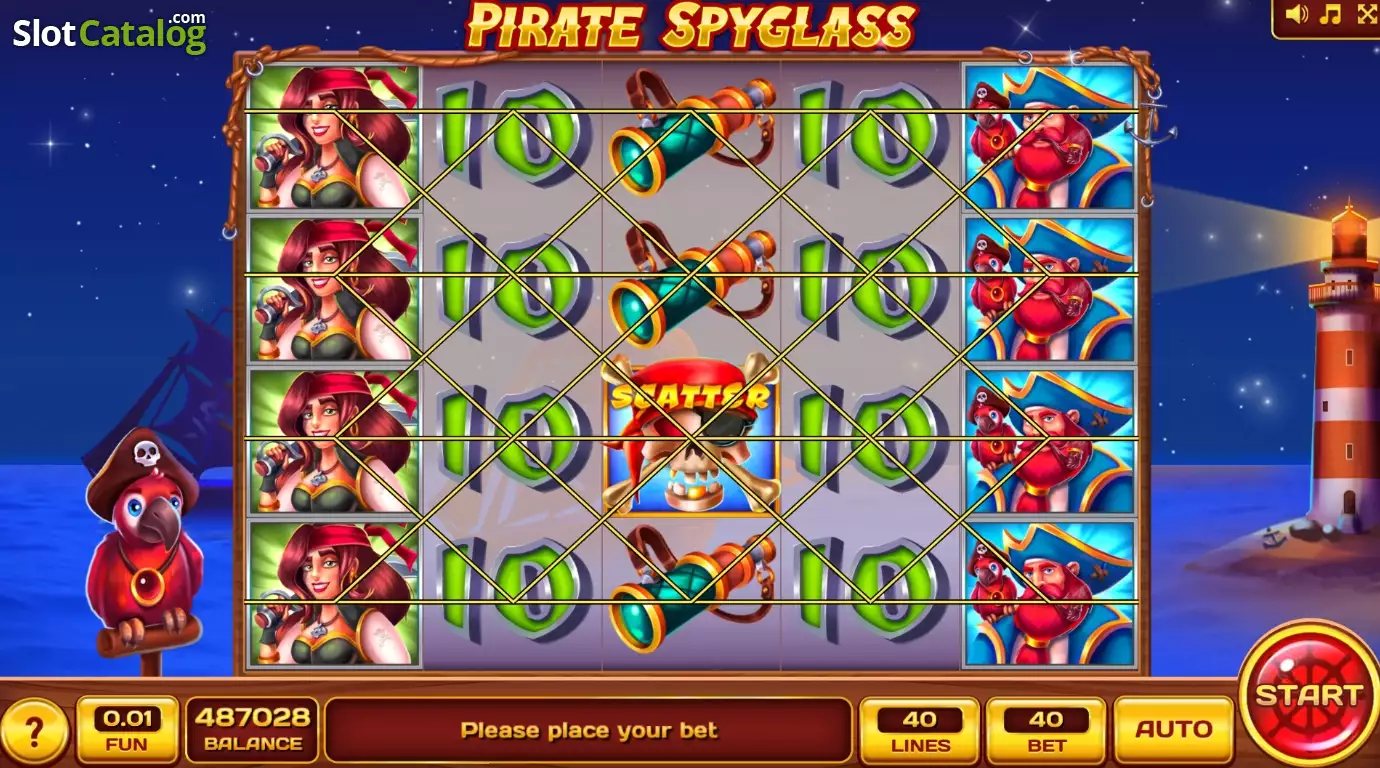The image size is (1380, 768).
Task: Adjust the BET amount
Action: click(x=1046, y=730)
